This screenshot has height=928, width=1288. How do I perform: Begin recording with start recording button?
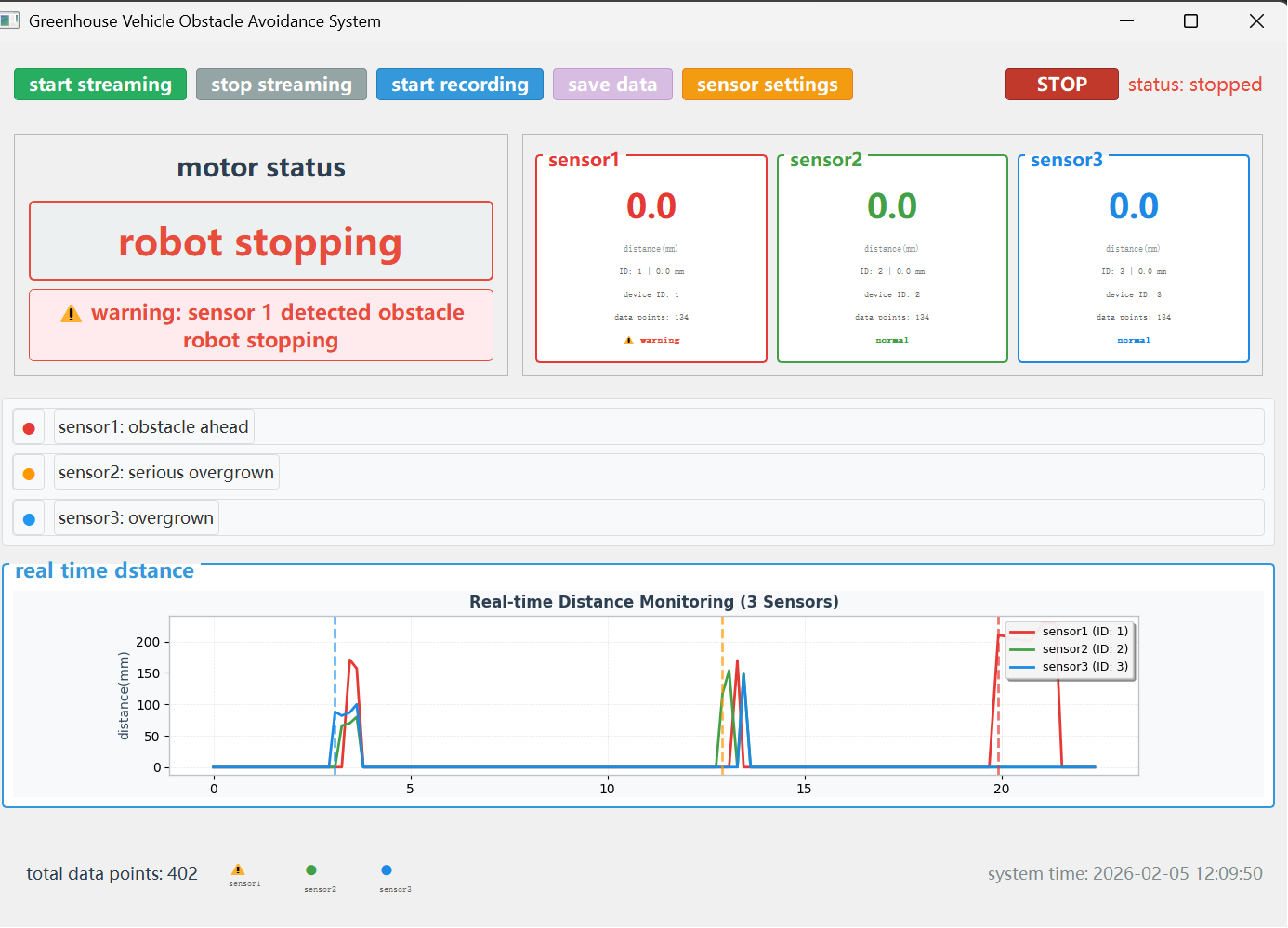click(x=459, y=85)
